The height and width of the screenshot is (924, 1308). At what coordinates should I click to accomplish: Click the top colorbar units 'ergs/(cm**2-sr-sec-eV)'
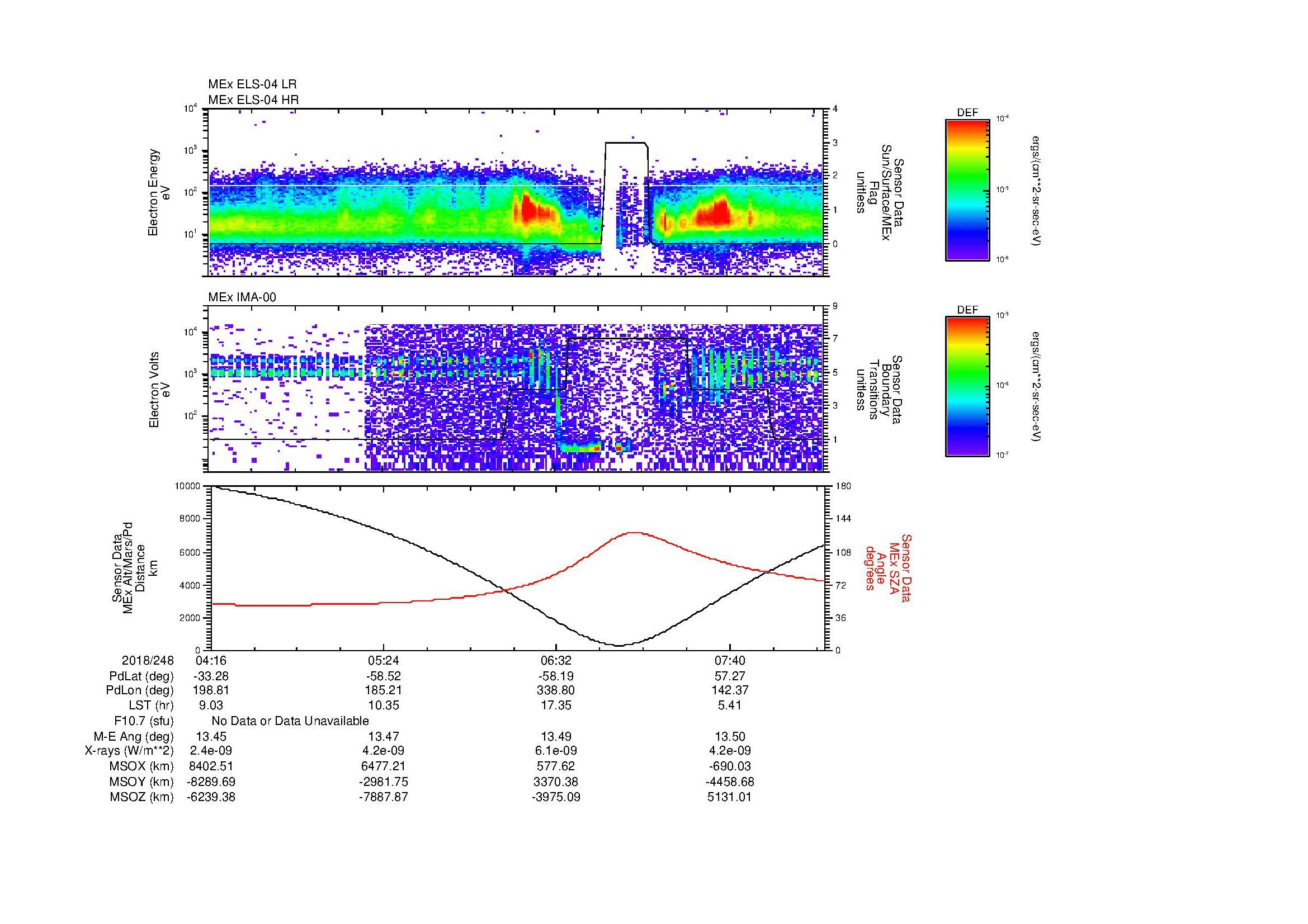[1036, 191]
